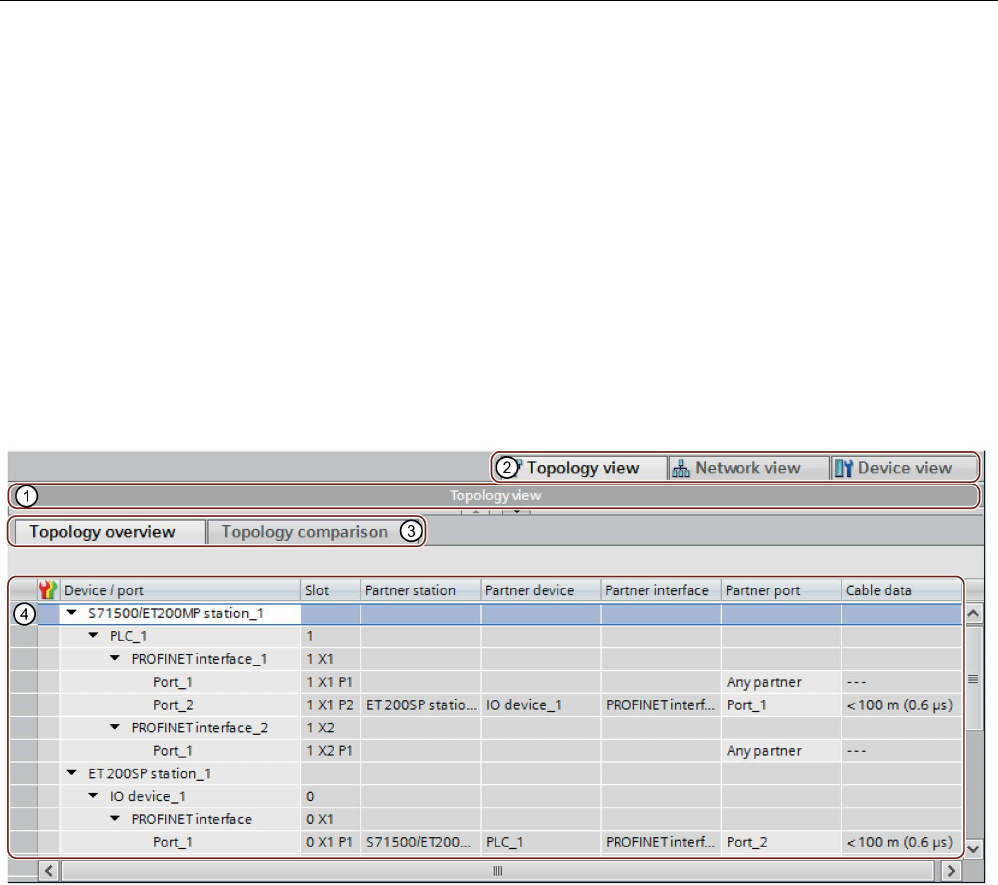Collapse the S71500/ET200MP station_1 node
This screenshot has height=885, width=998.
click(72, 613)
